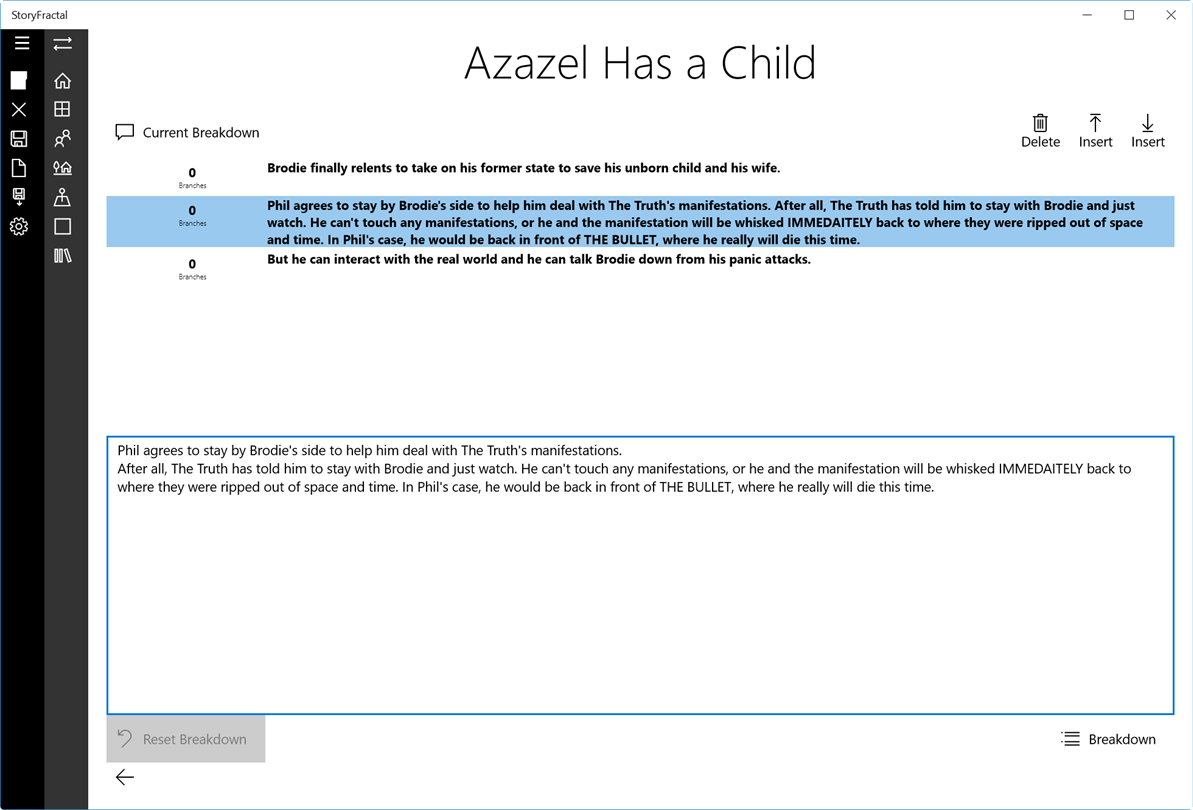This screenshot has width=1193, height=810.
Task: Click the floppy disk save icon
Action: coord(19,139)
